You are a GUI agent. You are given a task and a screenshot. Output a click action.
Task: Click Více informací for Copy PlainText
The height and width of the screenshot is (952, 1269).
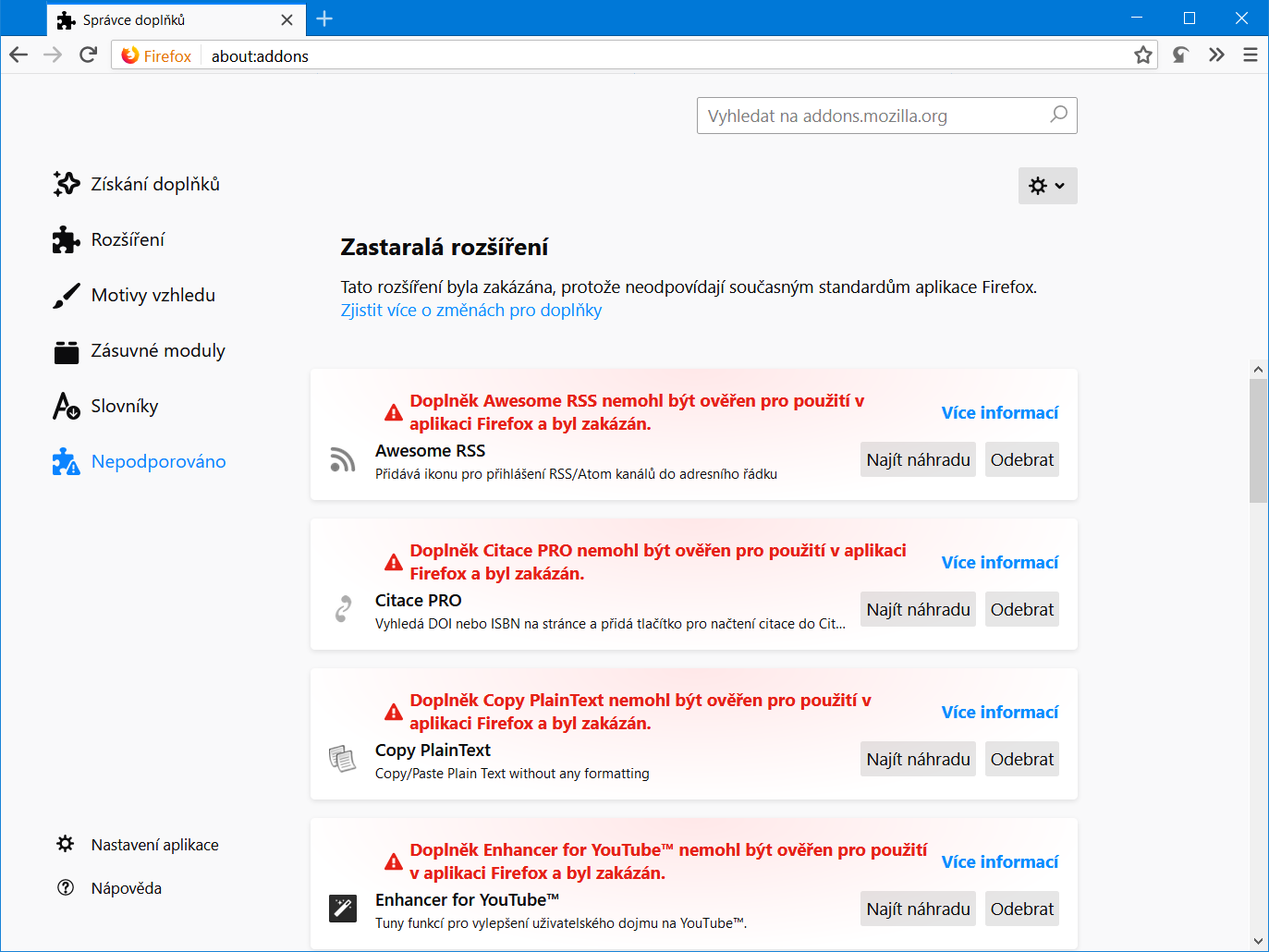[x=999, y=713]
